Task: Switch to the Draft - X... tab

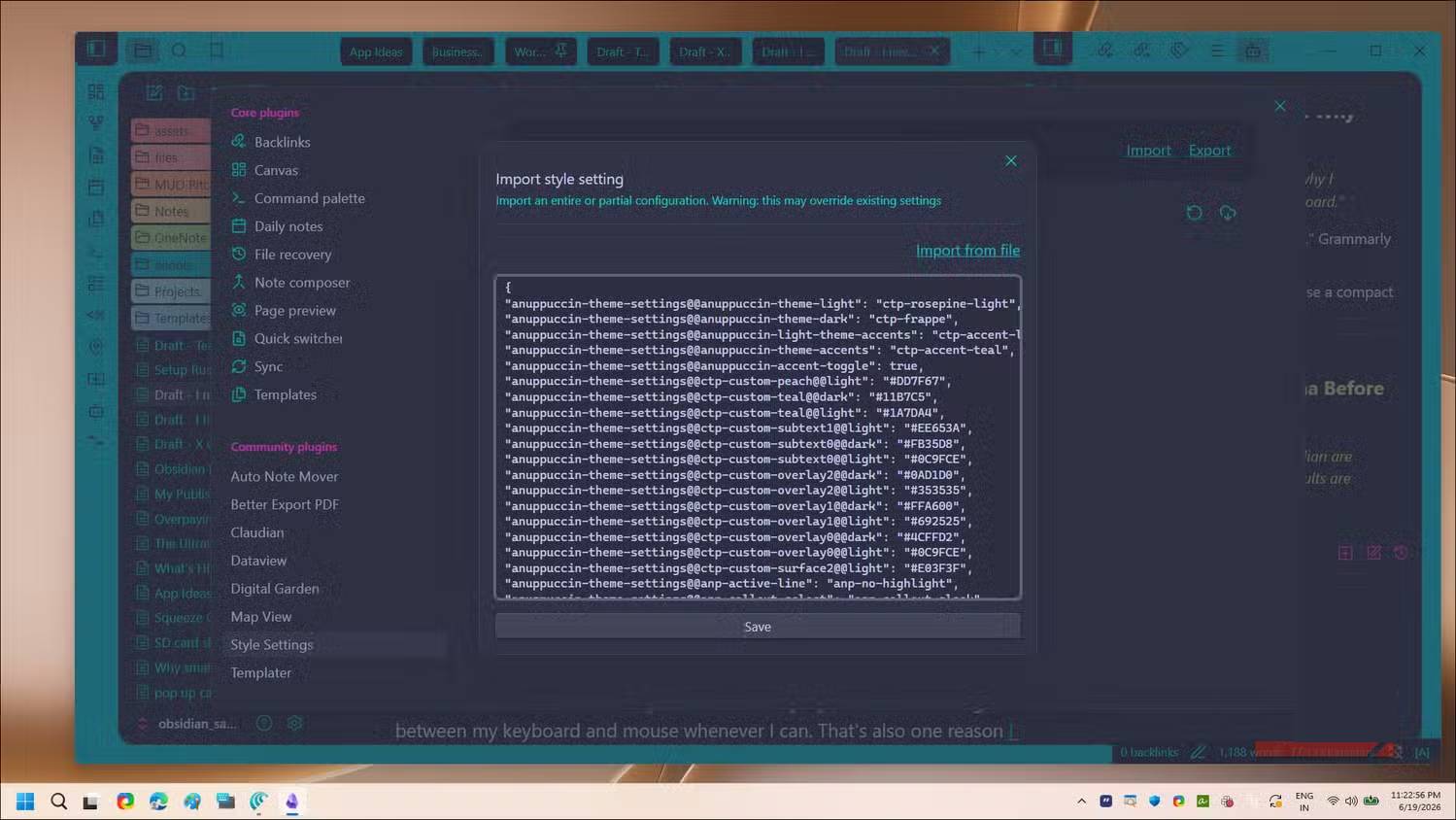Action: 705,51
